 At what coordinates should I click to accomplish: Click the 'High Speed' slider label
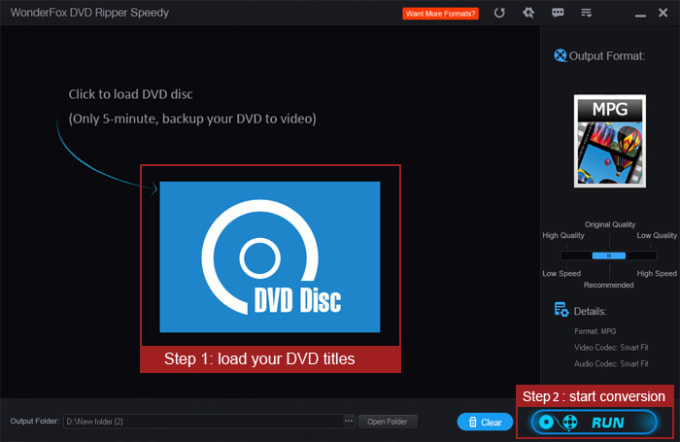656,273
